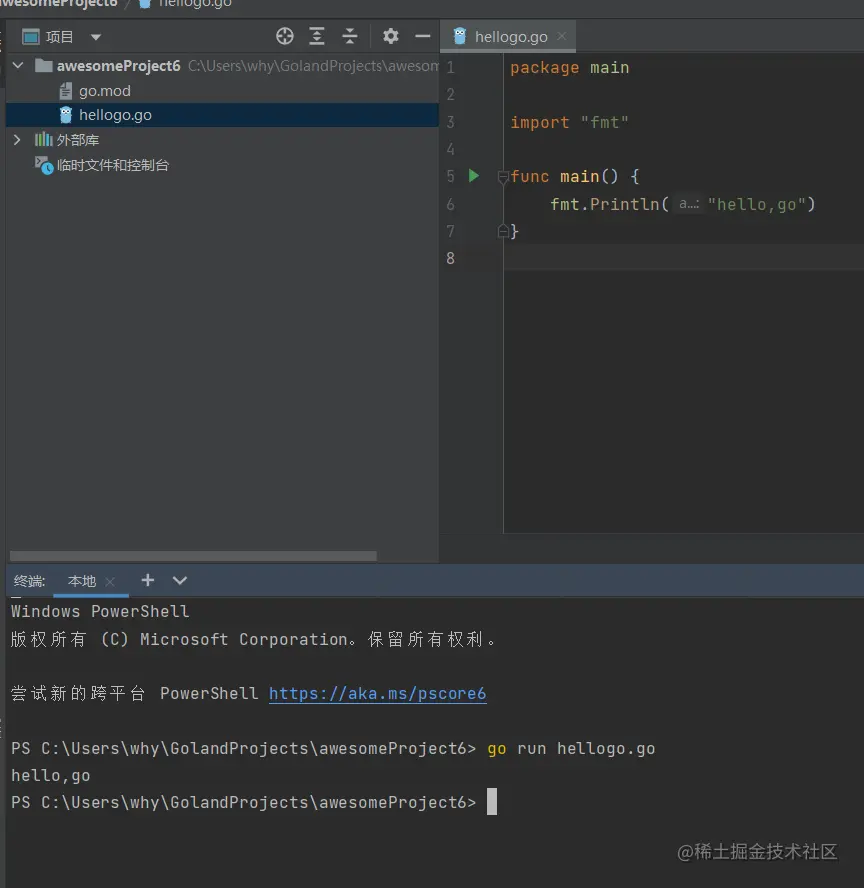Image resolution: width=864 pixels, height=888 pixels.
Task: Click the 终端: label in terminal header
Action: [29, 581]
